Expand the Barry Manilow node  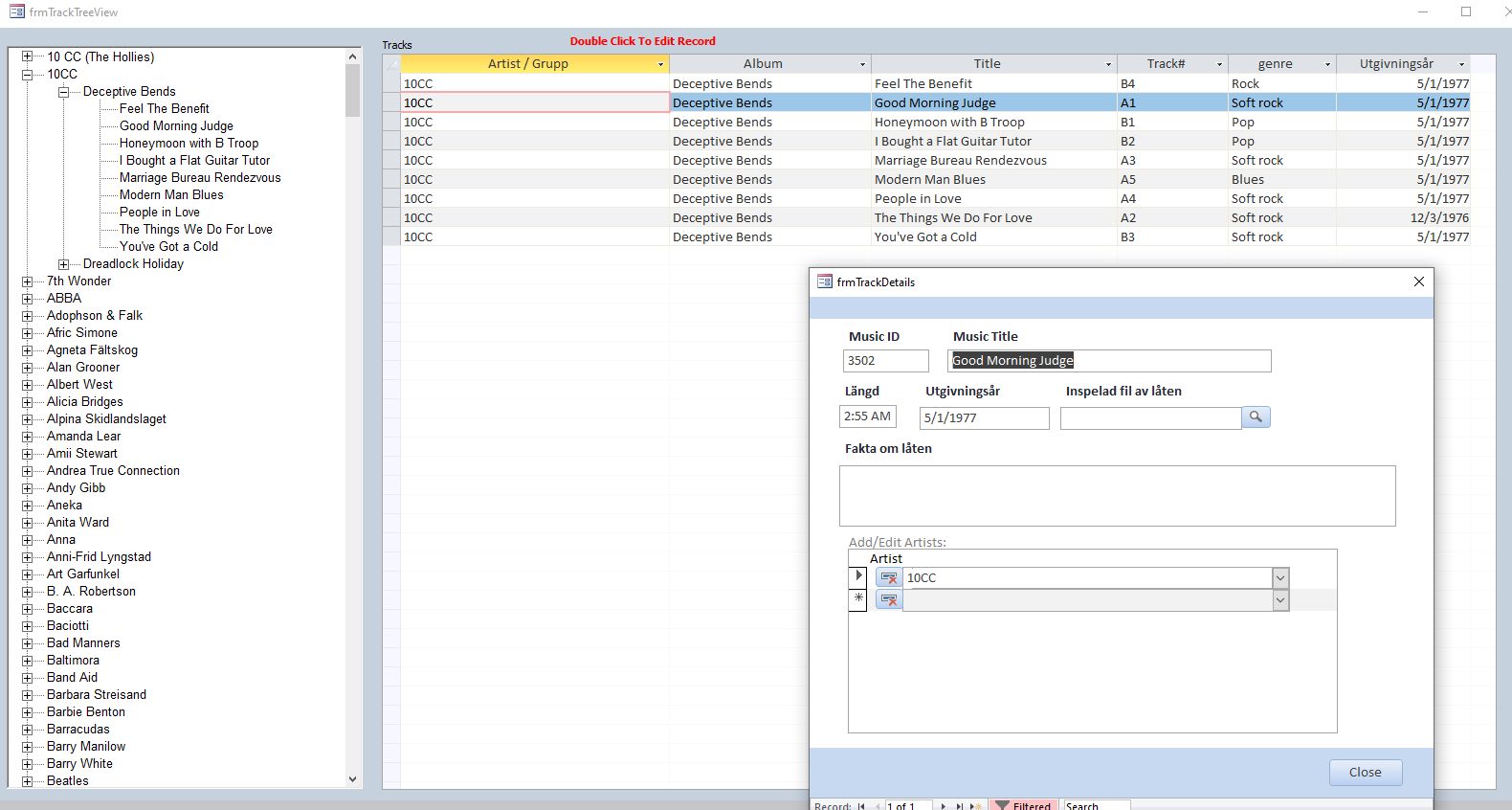click(28, 746)
